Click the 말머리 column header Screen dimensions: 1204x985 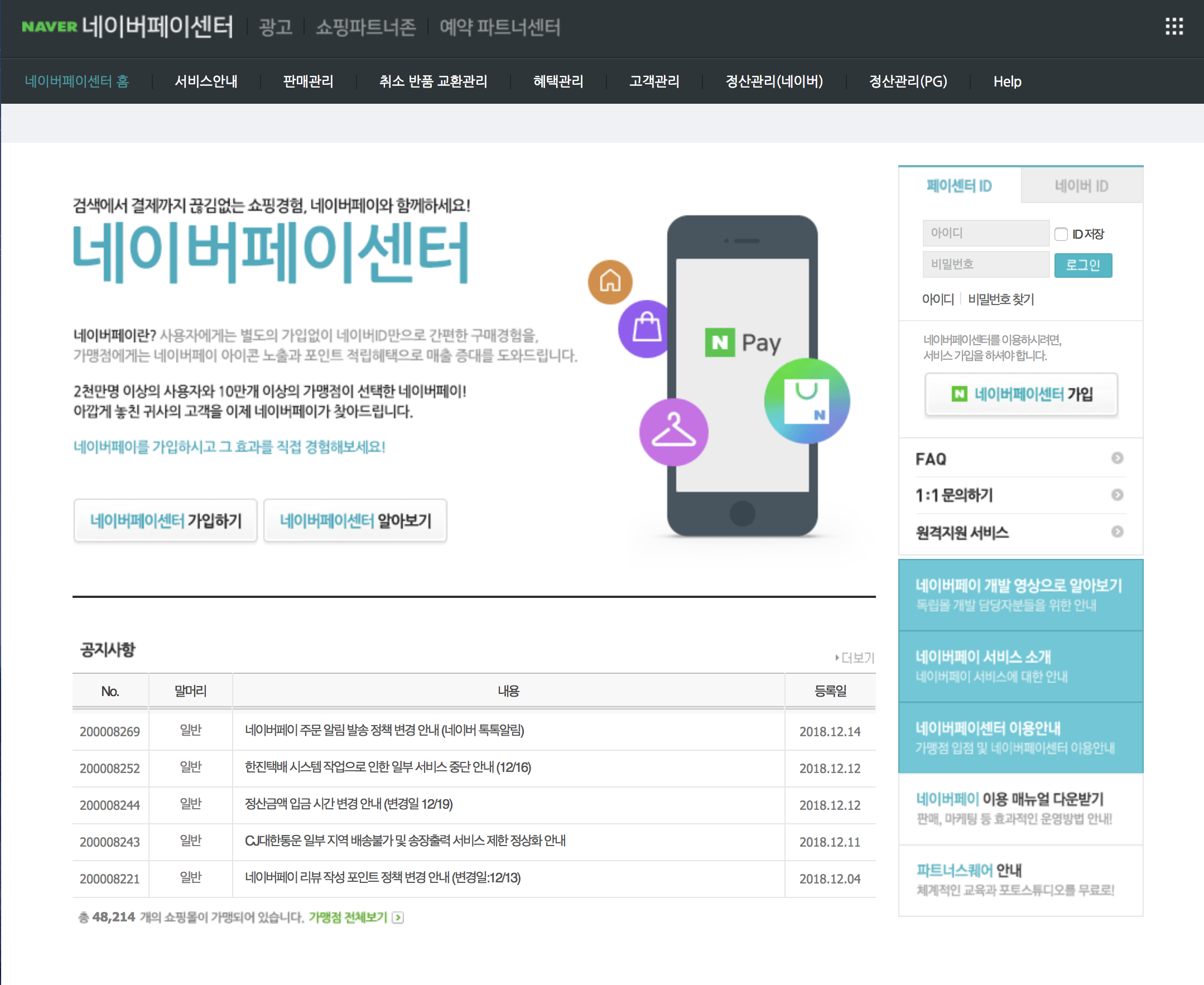click(190, 691)
